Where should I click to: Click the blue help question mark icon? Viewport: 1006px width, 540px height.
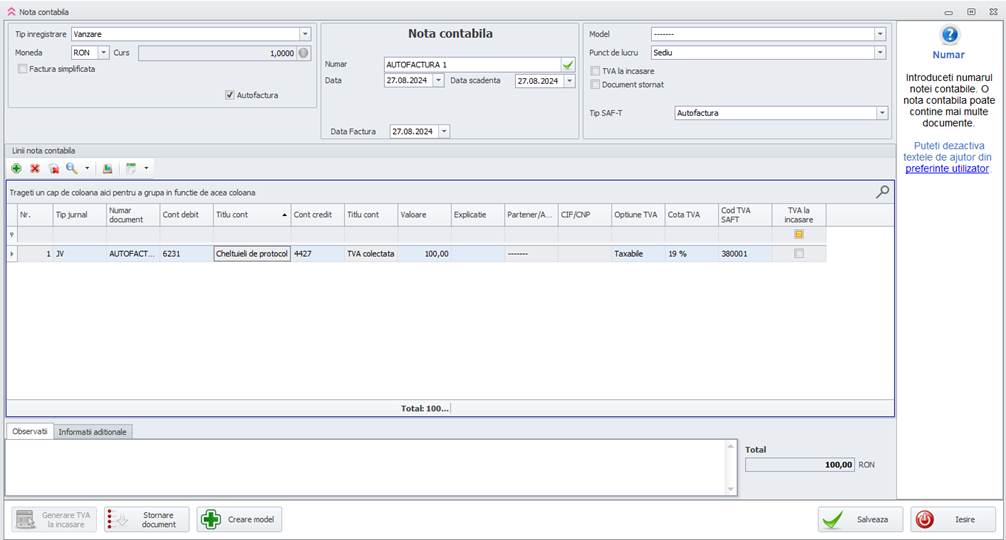[949, 35]
